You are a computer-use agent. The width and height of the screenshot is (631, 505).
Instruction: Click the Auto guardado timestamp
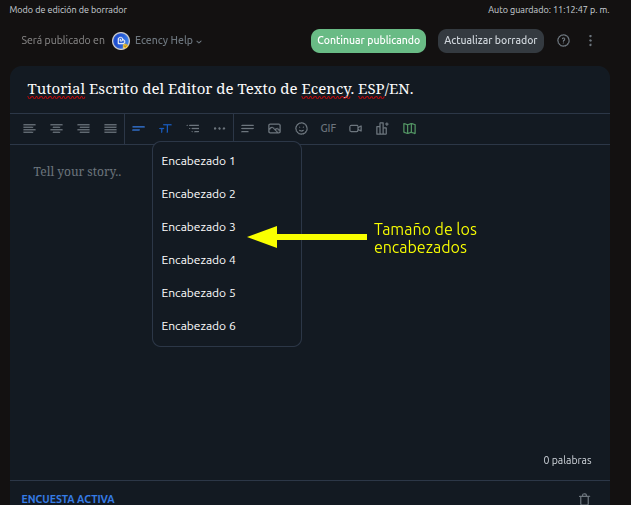549,10
